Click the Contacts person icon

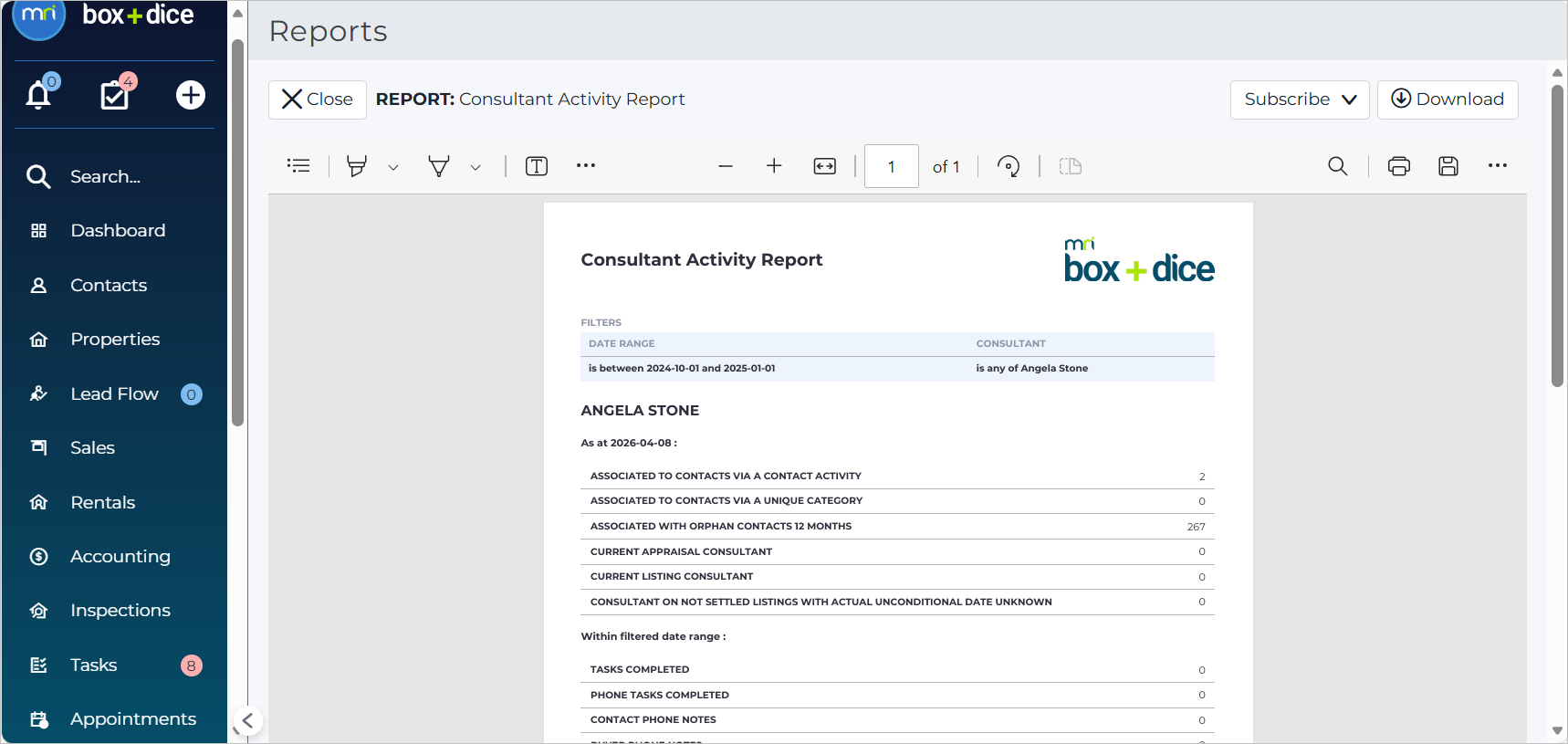[38, 286]
